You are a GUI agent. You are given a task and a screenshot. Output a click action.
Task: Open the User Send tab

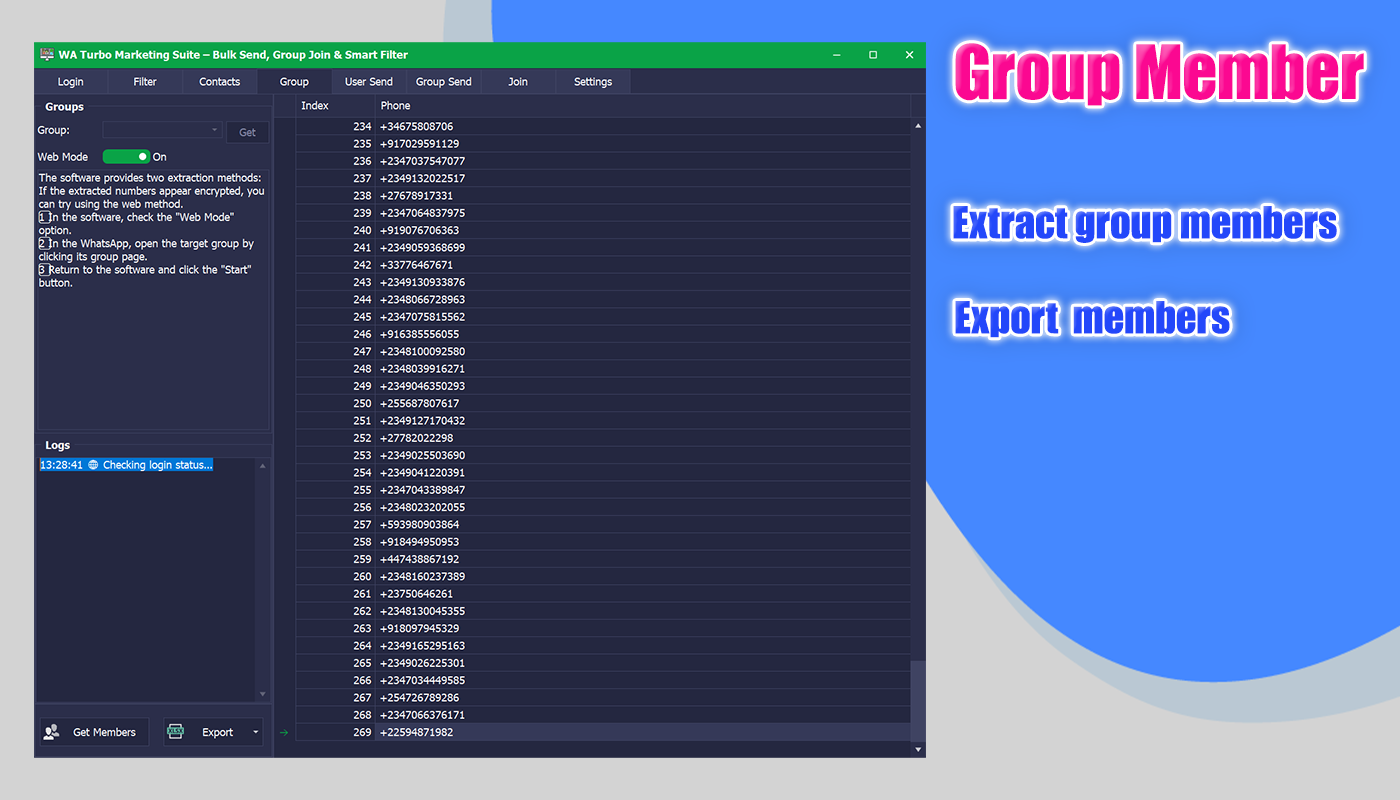369,82
